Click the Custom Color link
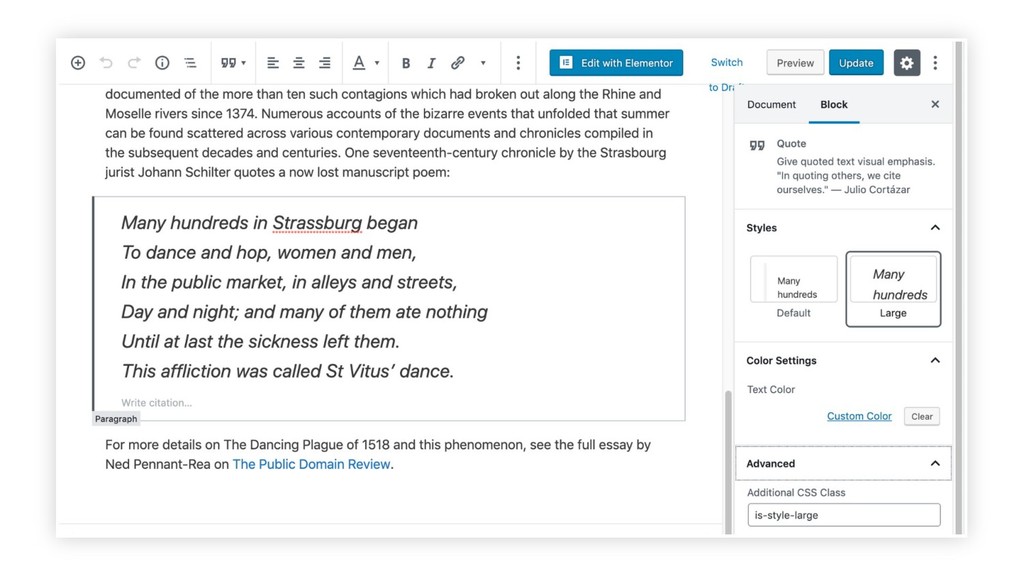Screen dimensions: 1024x576 tap(859, 417)
